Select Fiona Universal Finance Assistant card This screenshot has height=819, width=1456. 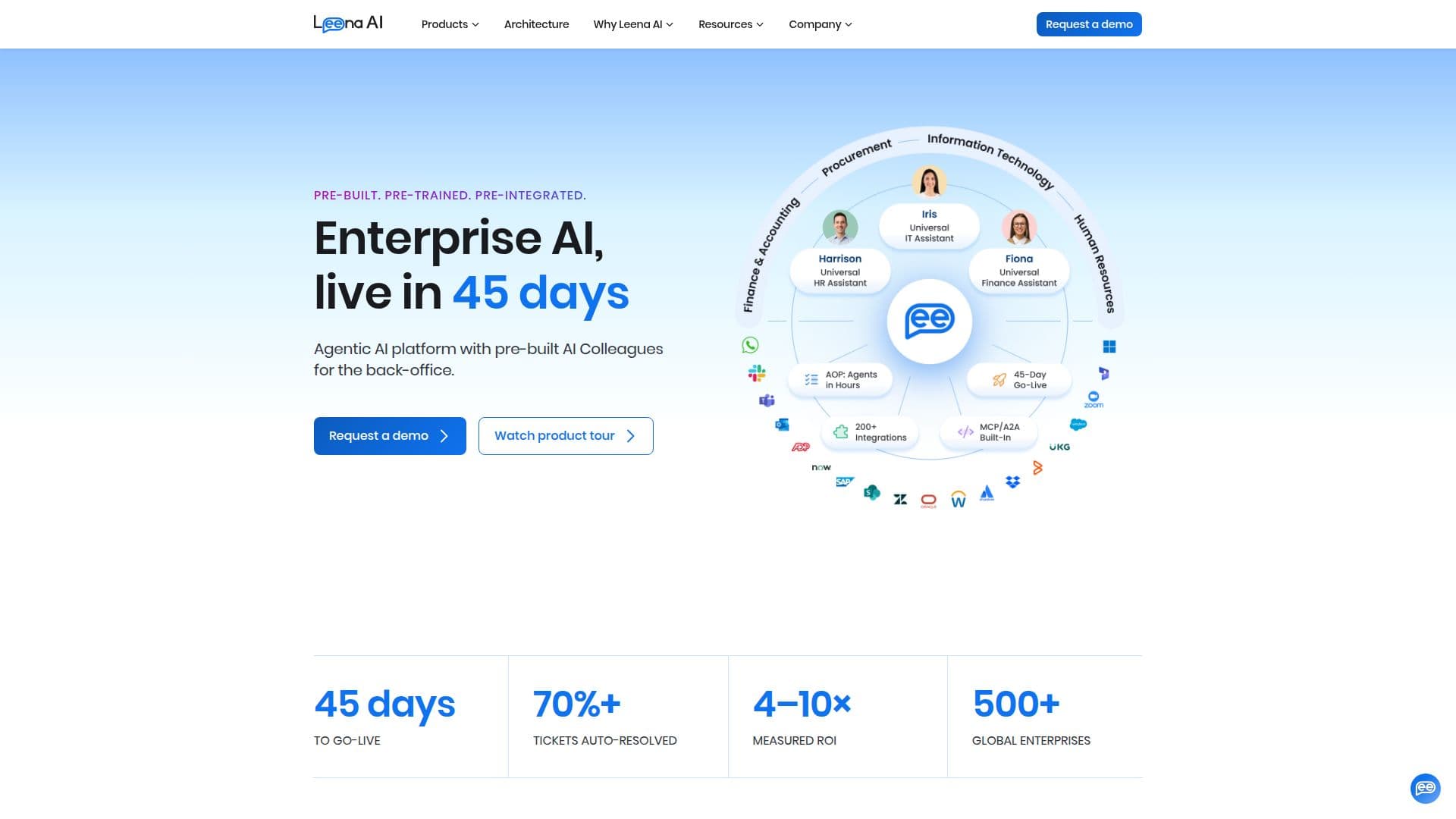[x=1019, y=271]
